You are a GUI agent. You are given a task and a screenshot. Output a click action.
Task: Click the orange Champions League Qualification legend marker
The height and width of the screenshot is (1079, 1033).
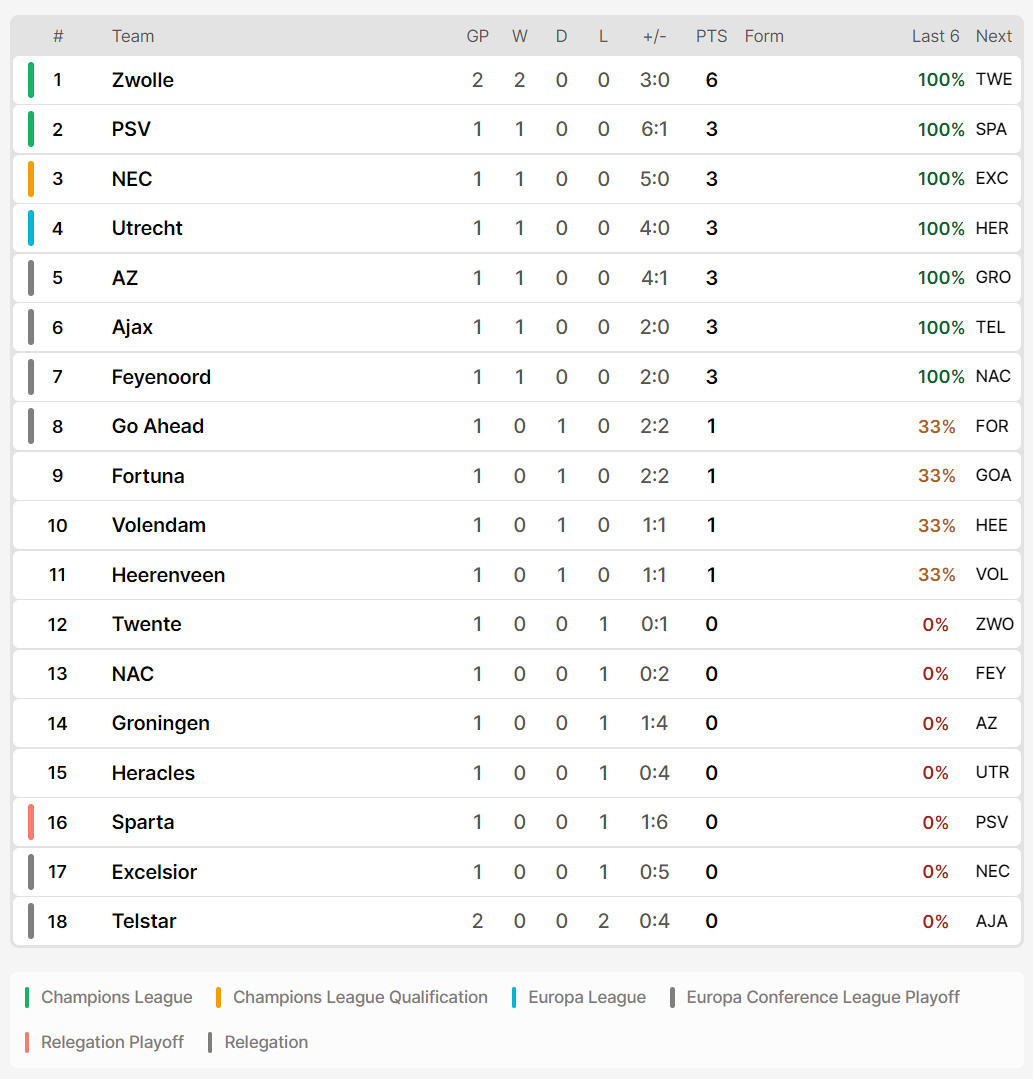(x=218, y=997)
